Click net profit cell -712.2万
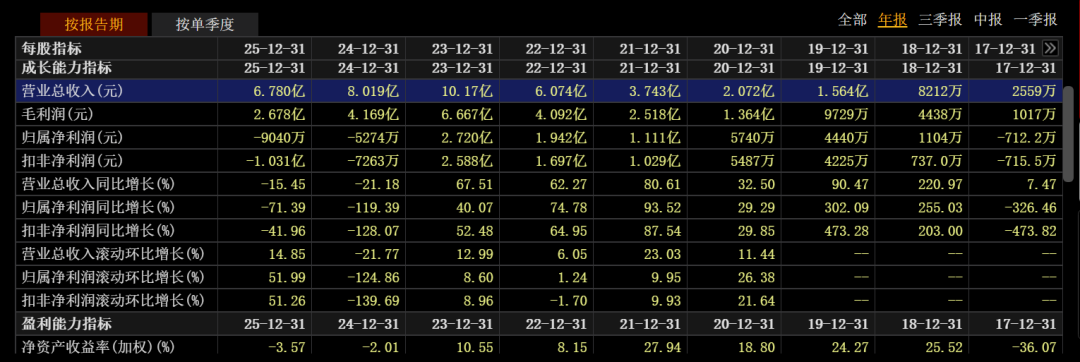 pyautogui.click(x=1026, y=138)
